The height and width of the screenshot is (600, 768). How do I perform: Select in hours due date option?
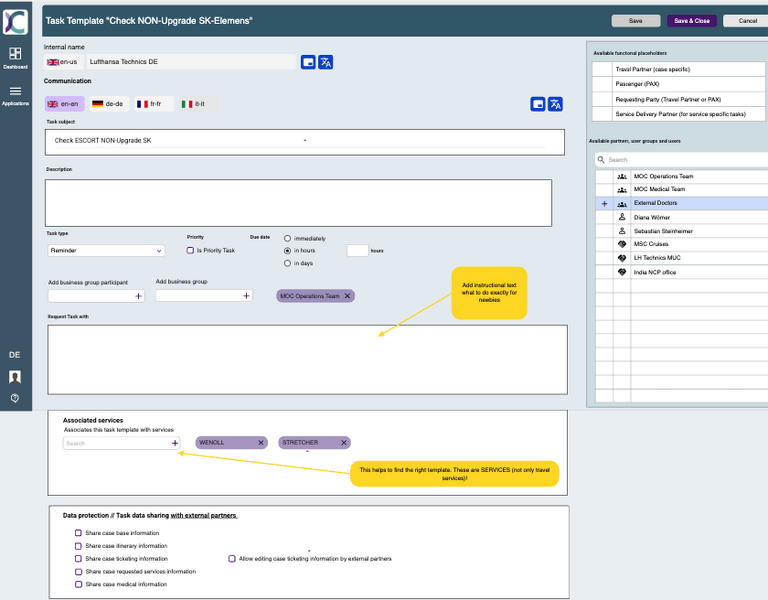[x=288, y=250]
